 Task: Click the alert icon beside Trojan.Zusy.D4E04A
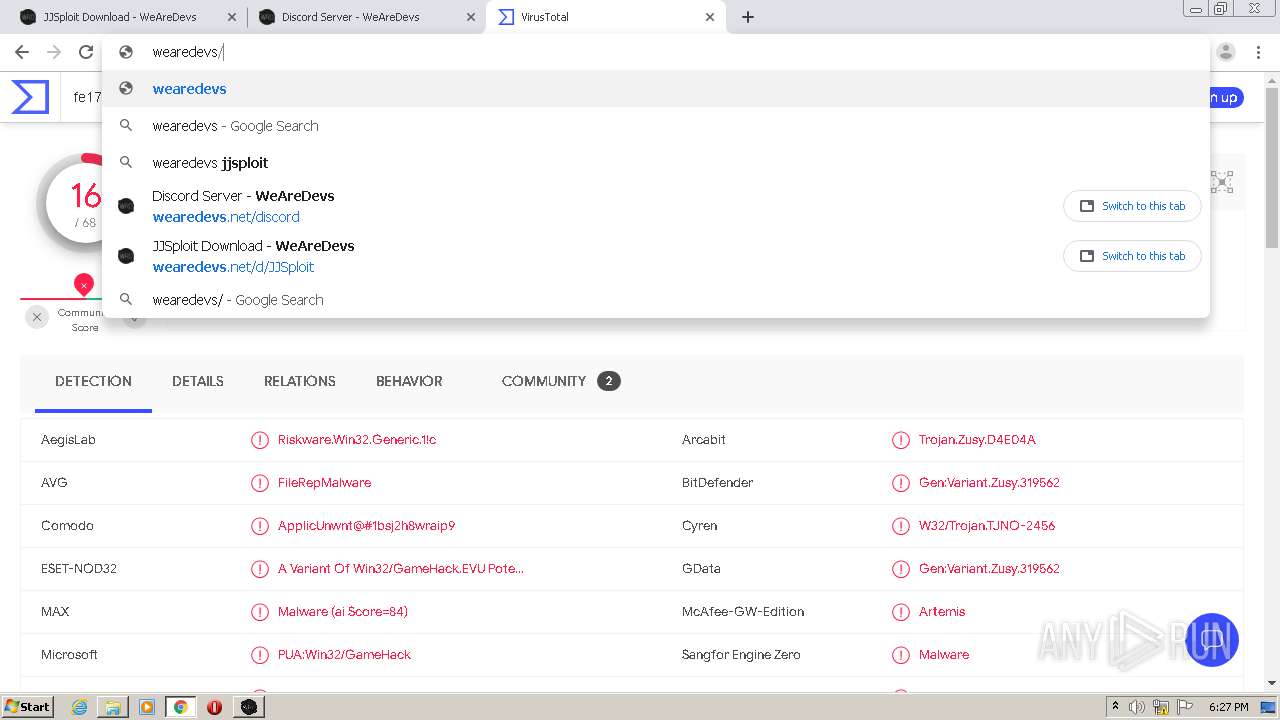click(901, 440)
